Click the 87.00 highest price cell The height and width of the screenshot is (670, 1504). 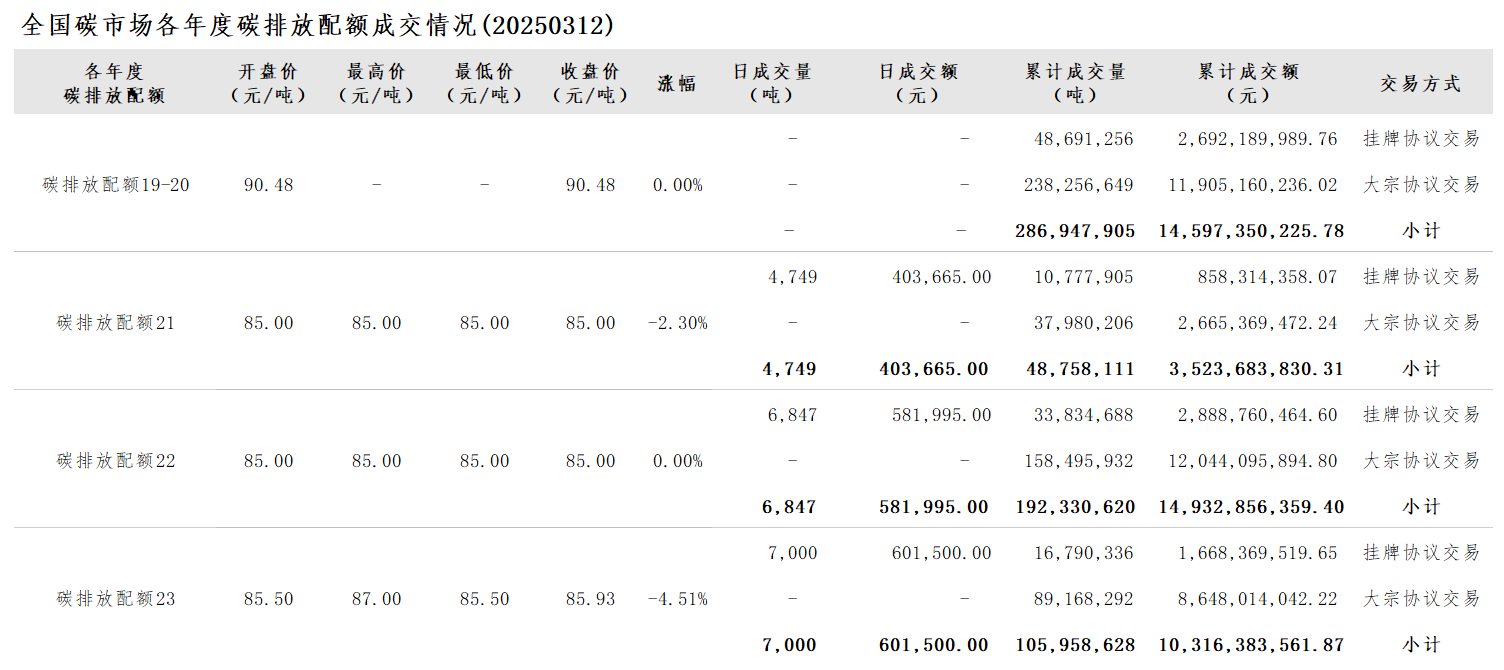(377, 599)
